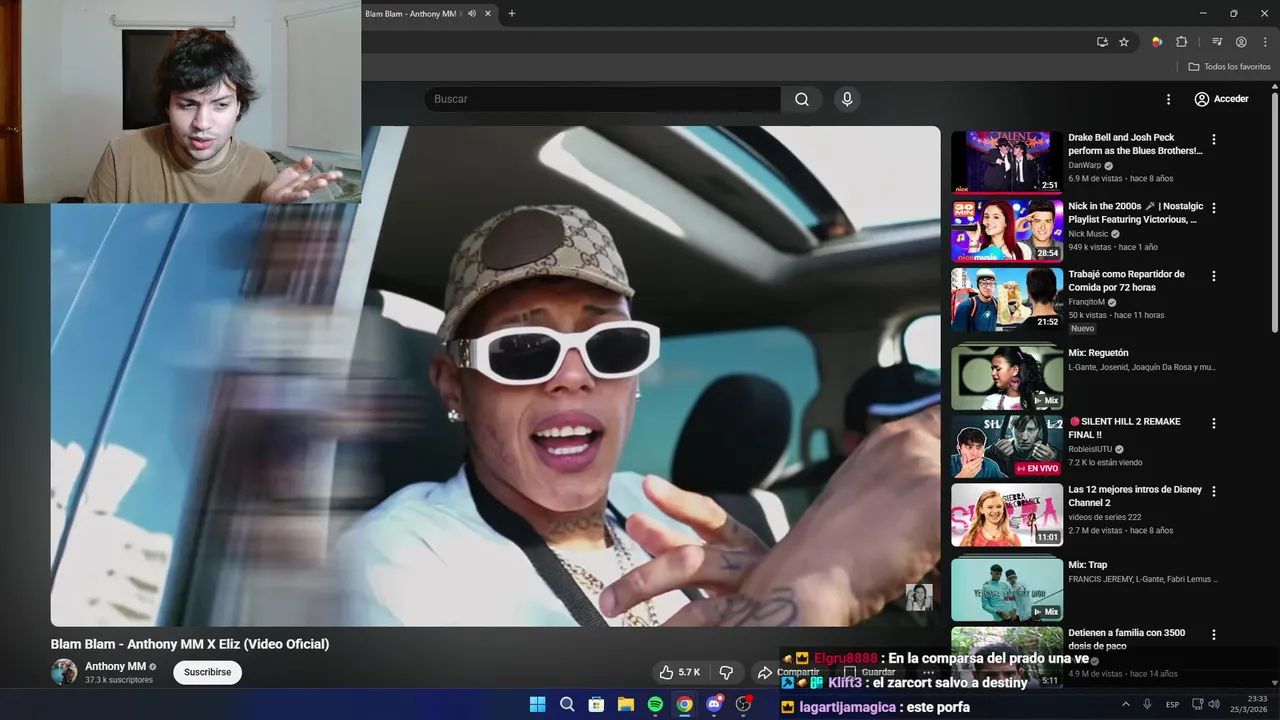The height and width of the screenshot is (720, 1280).
Task: Click the colorful extension icon in Chrome toolbar
Action: coord(1157,42)
